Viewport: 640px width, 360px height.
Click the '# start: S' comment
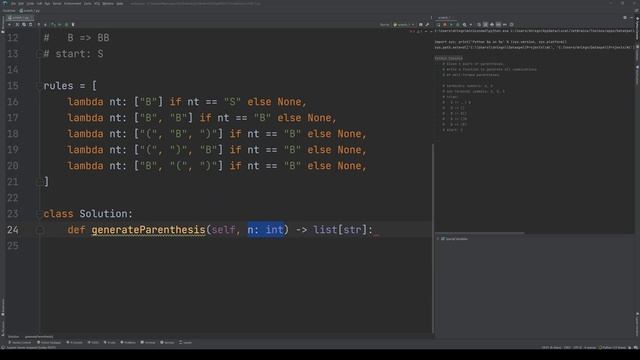(x=73, y=54)
